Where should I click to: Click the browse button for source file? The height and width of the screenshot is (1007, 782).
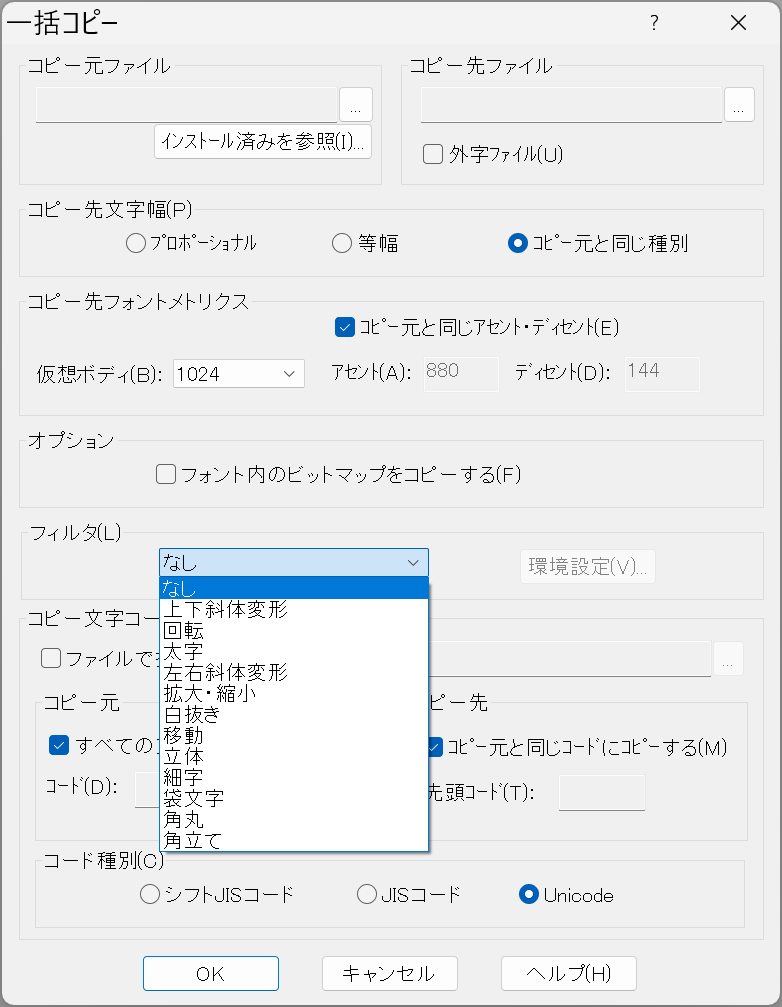(x=356, y=105)
